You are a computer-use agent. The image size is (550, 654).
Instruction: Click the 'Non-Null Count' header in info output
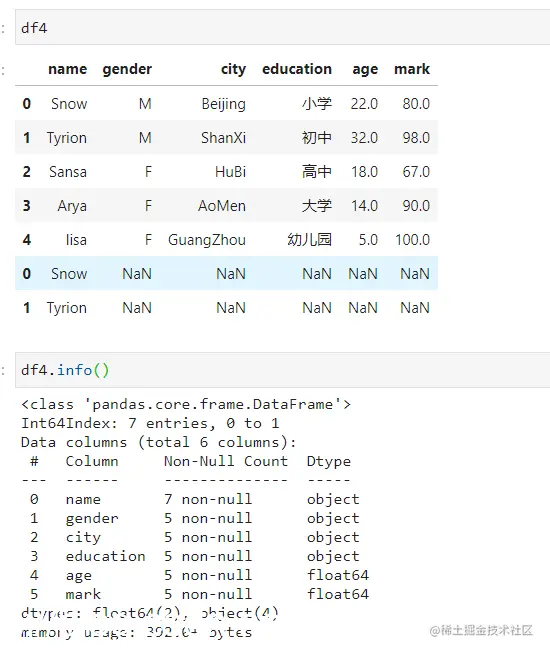click(x=226, y=461)
